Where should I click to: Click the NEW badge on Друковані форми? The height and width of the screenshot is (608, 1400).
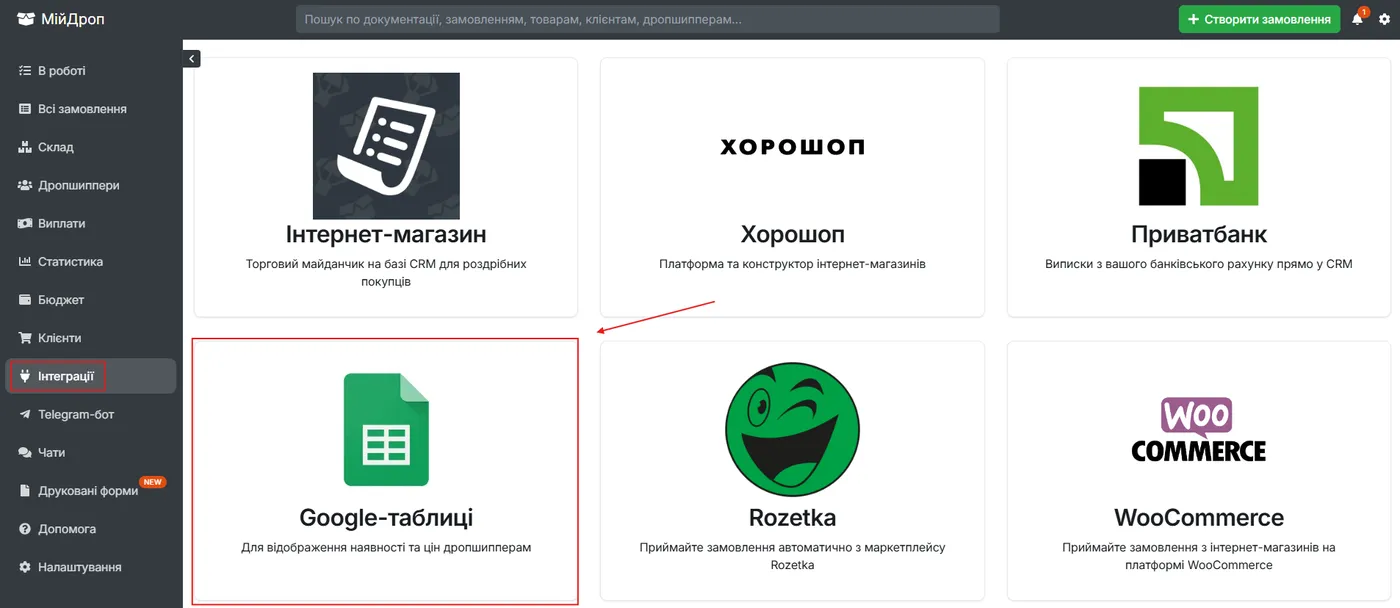coord(152,482)
